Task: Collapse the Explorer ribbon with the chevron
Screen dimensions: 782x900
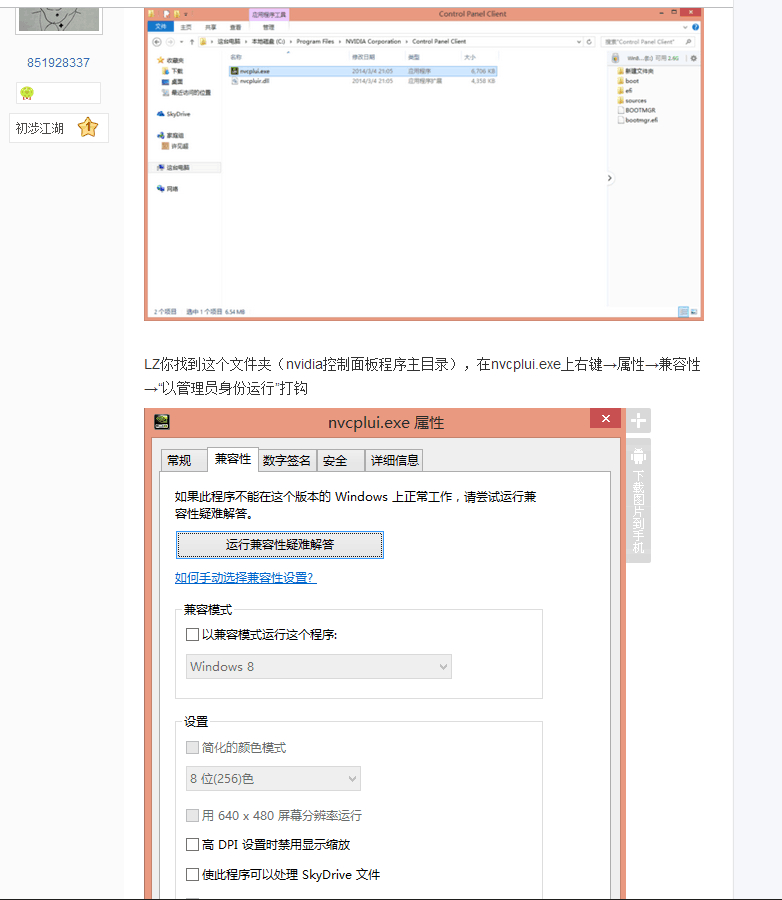Action: pos(685,27)
